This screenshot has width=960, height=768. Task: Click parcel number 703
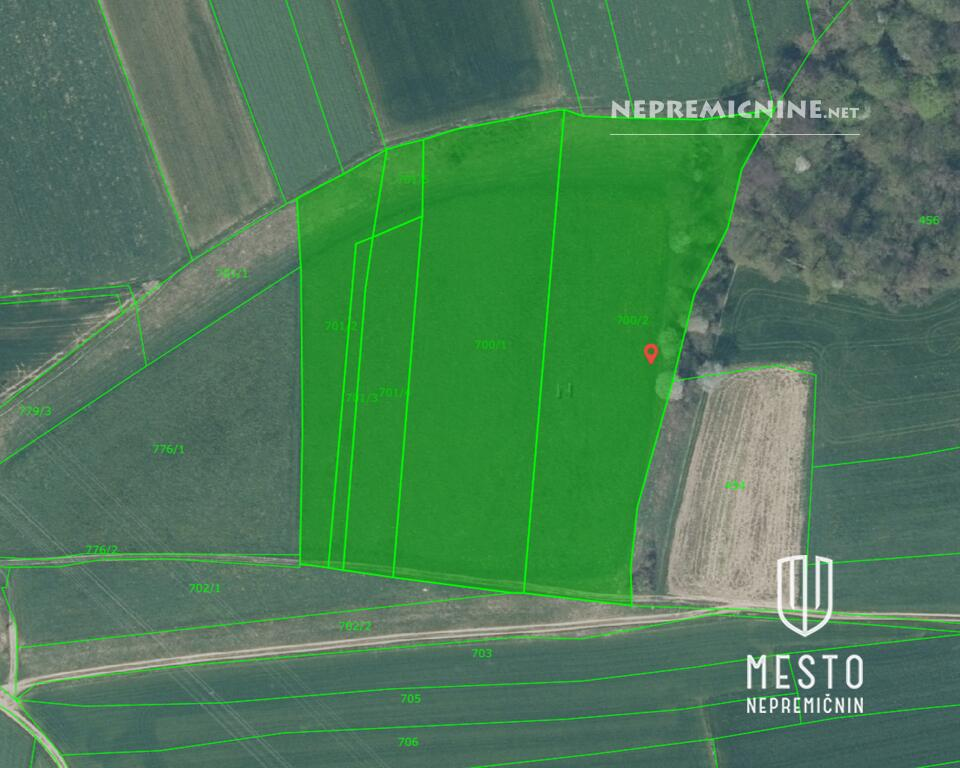pyautogui.click(x=481, y=653)
